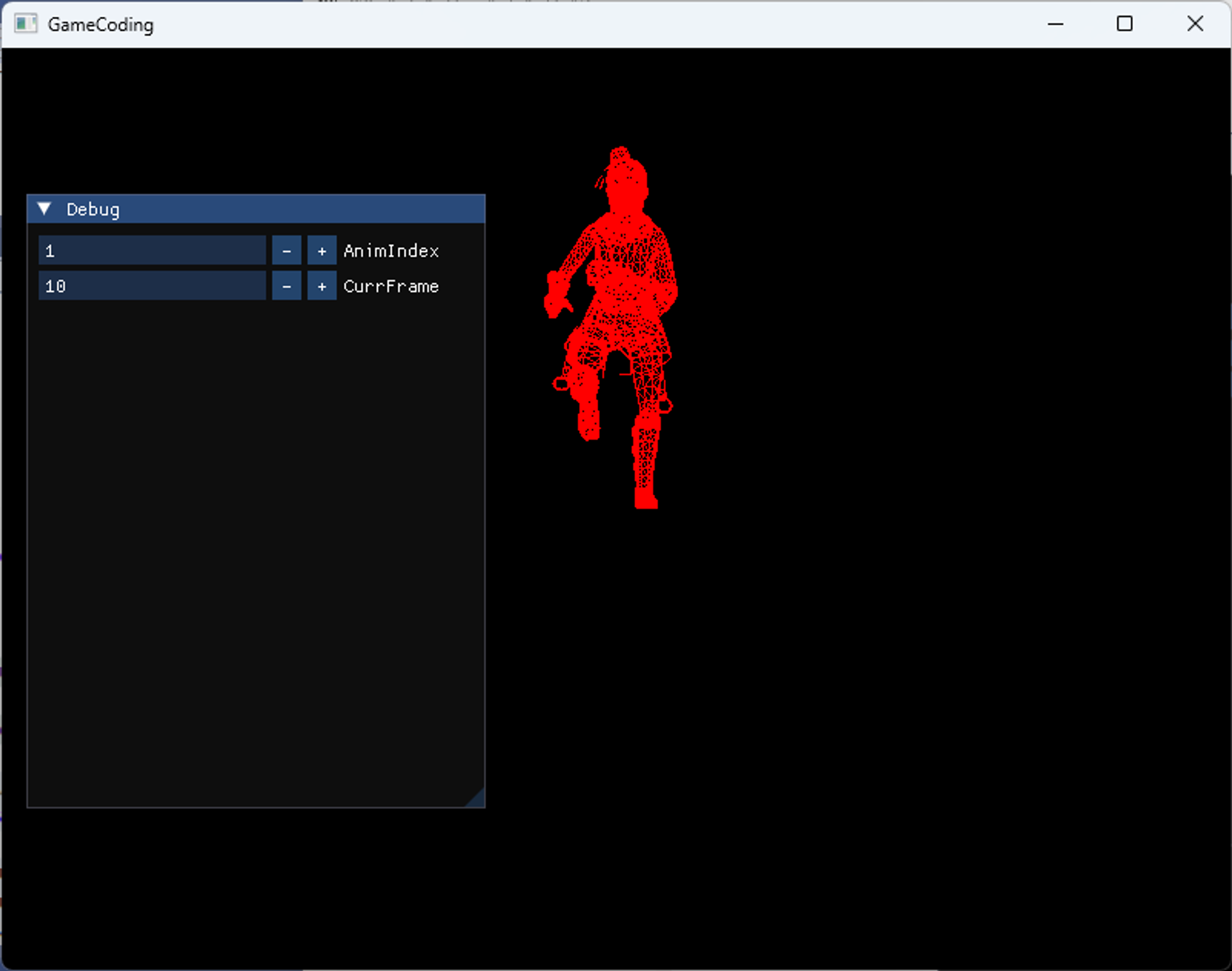Click the GameCoding app icon
Image resolution: width=1232 pixels, height=971 pixels.
[x=25, y=24]
